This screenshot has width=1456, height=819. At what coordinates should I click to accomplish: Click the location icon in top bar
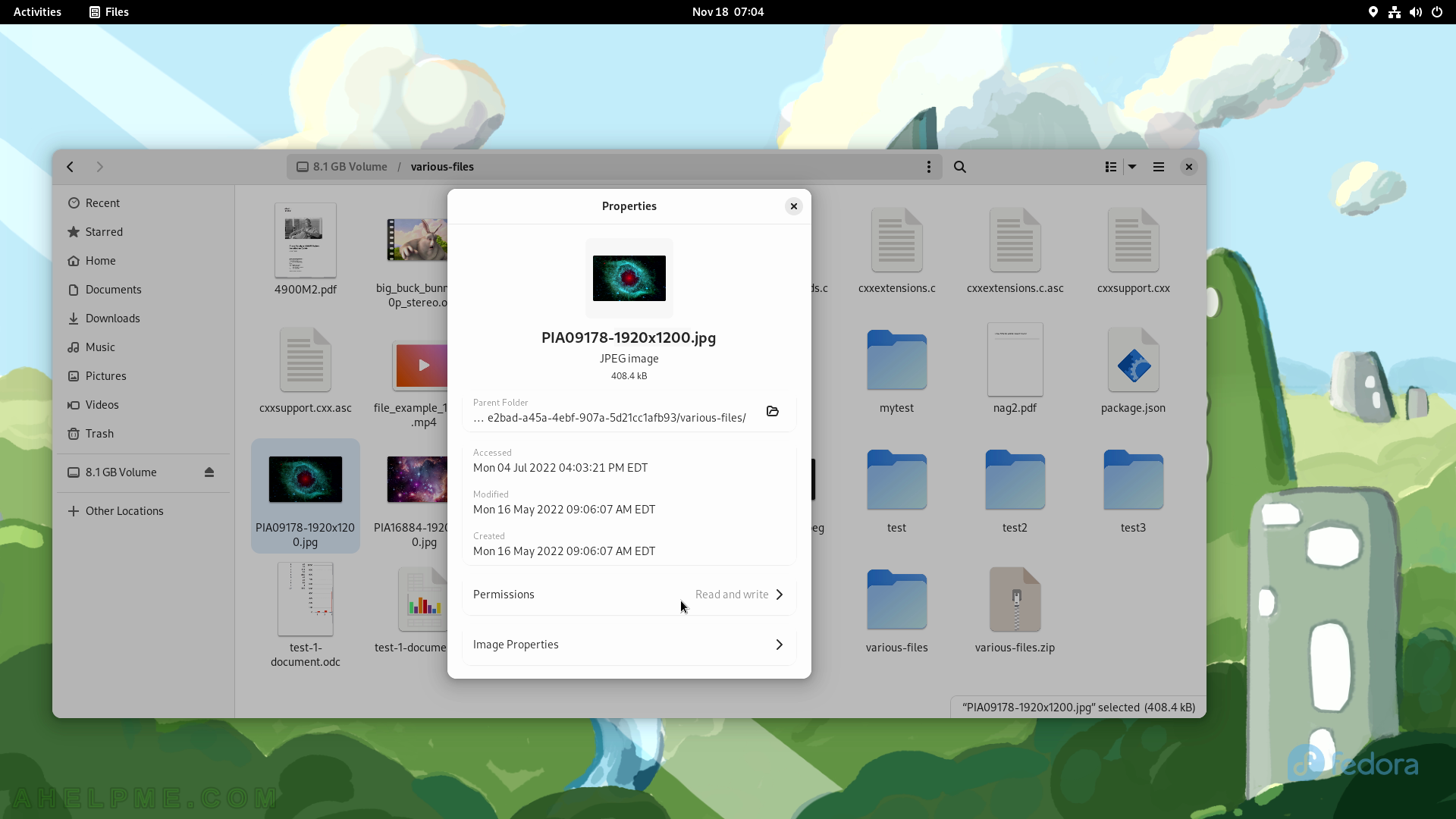(1373, 12)
